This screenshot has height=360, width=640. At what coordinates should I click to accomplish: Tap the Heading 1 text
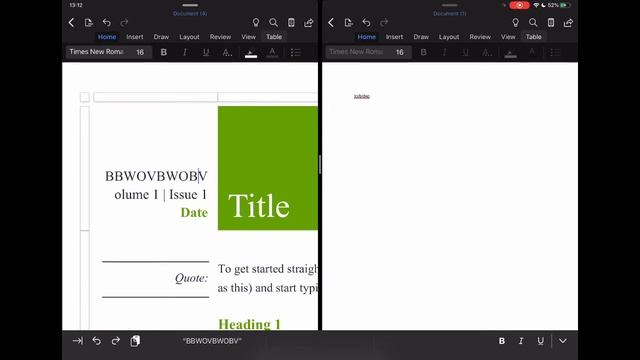(249, 324)
